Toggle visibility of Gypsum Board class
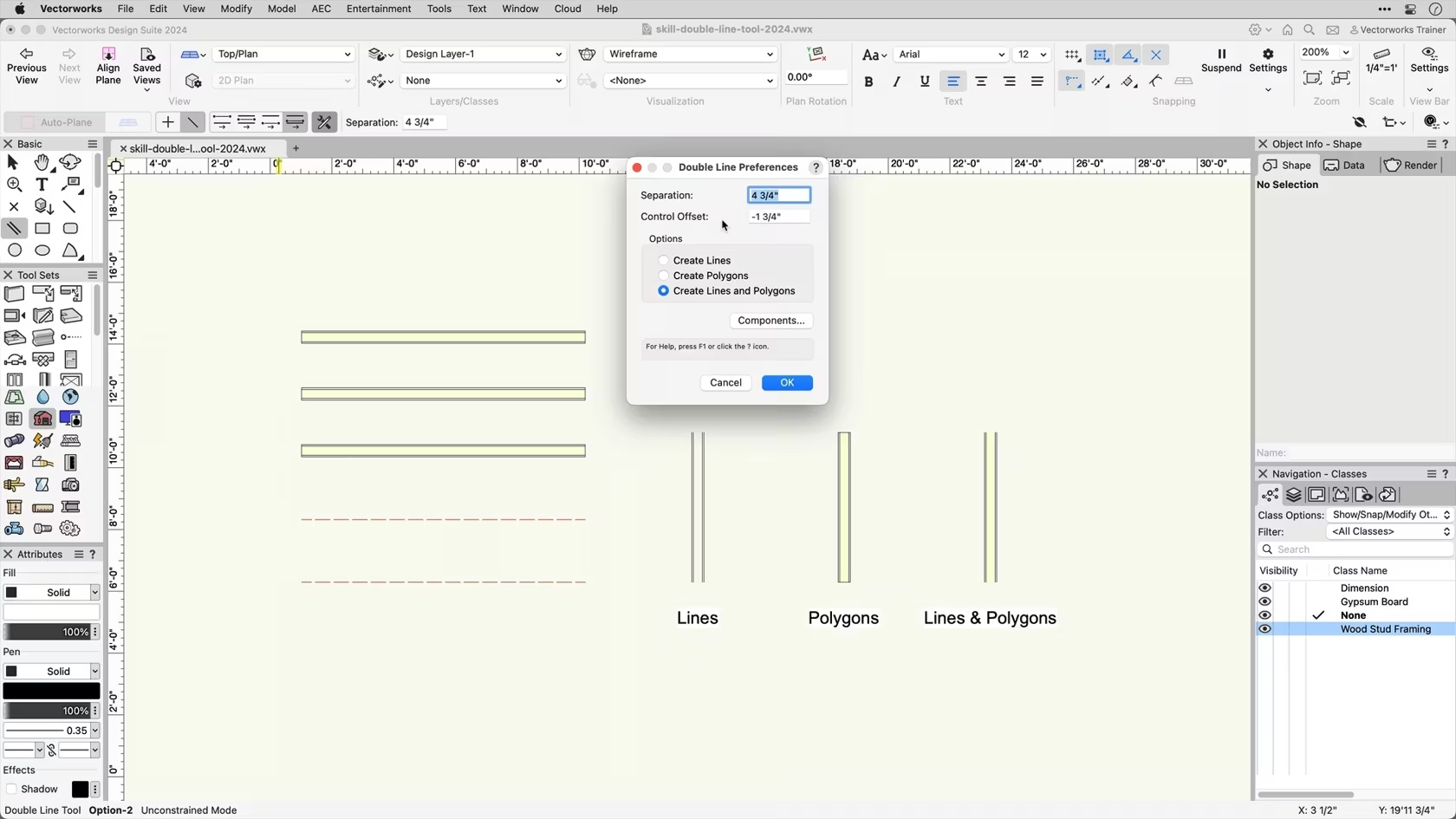Viewport: 1456px width, 819px height. [1265, 602]
